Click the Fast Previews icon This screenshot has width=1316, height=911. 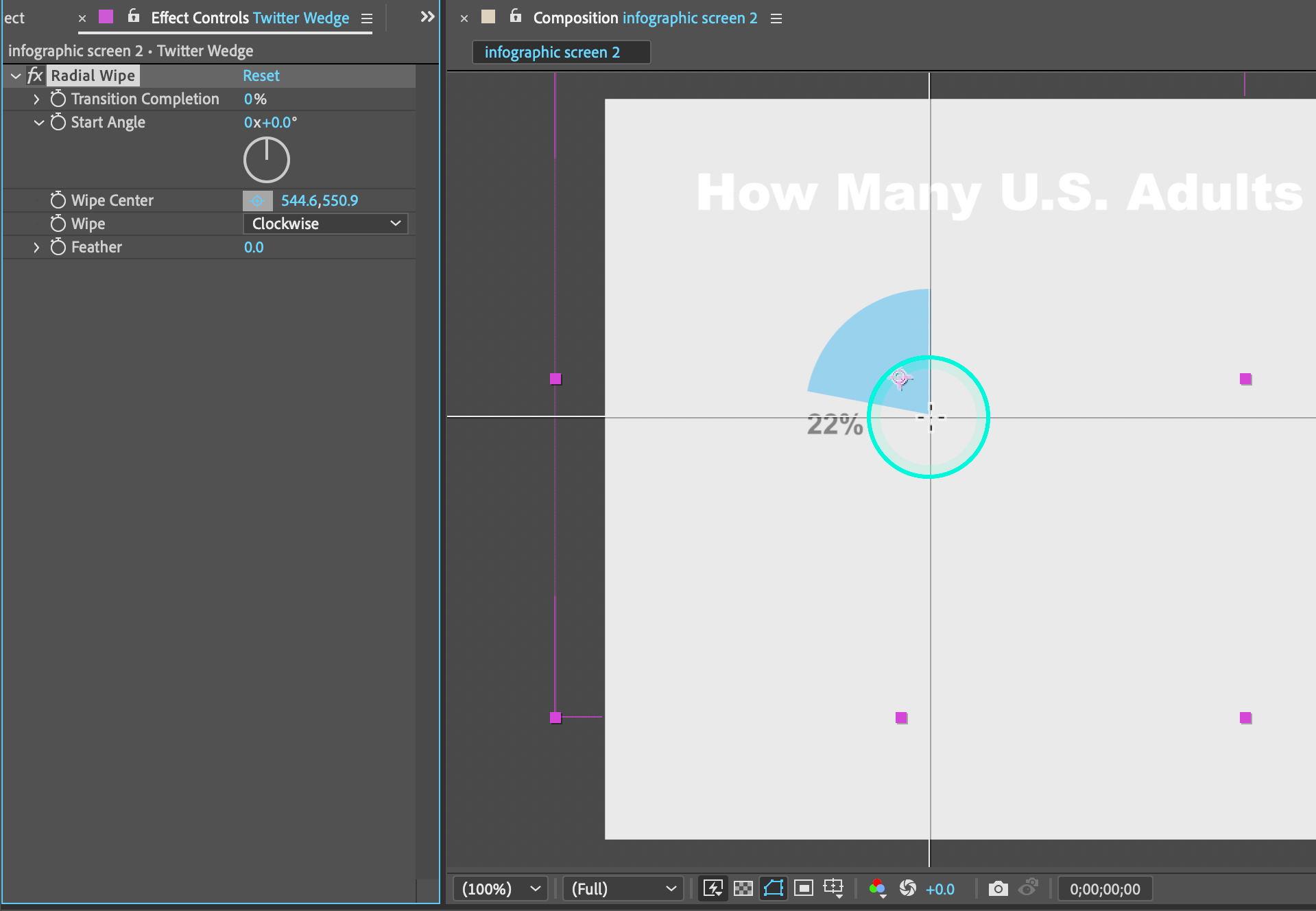coord(713,888)
